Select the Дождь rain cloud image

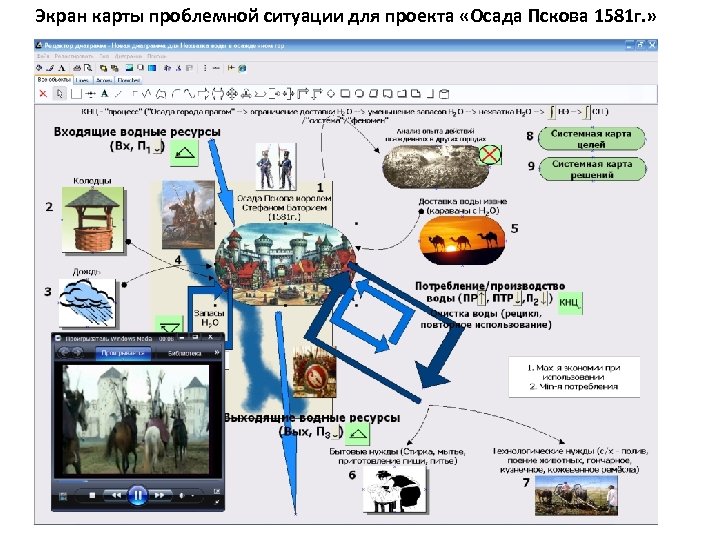click(87, 302)
